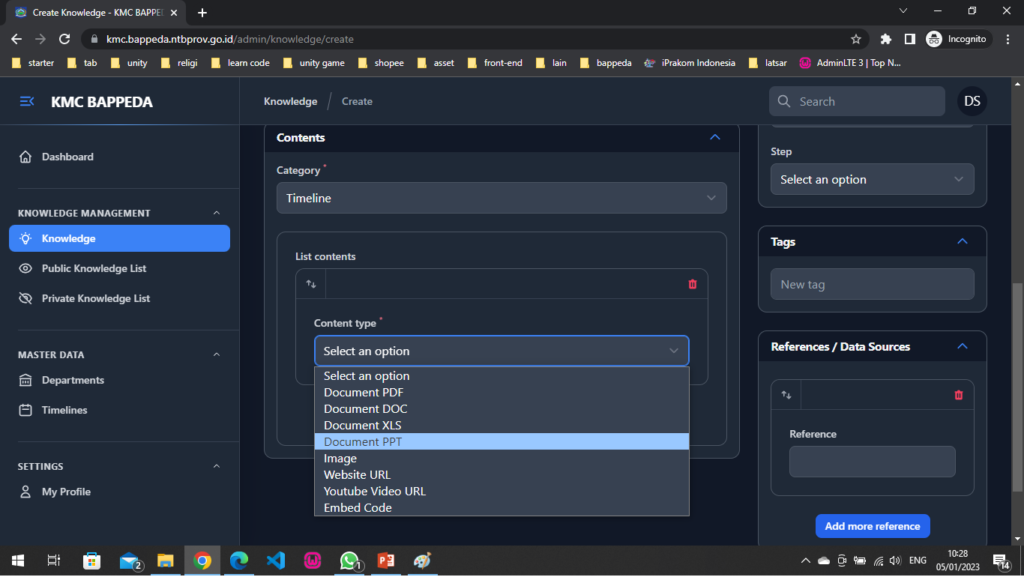Select Document PPT option
Viewport: 1024px width, 577px height.
coord(501,442)
